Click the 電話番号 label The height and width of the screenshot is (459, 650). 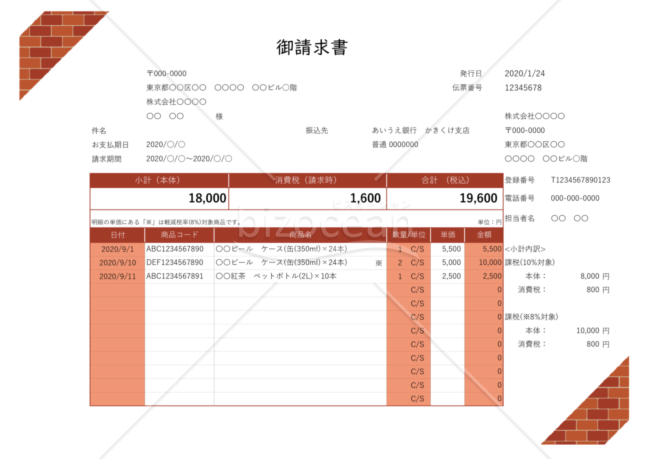(519, 198)
